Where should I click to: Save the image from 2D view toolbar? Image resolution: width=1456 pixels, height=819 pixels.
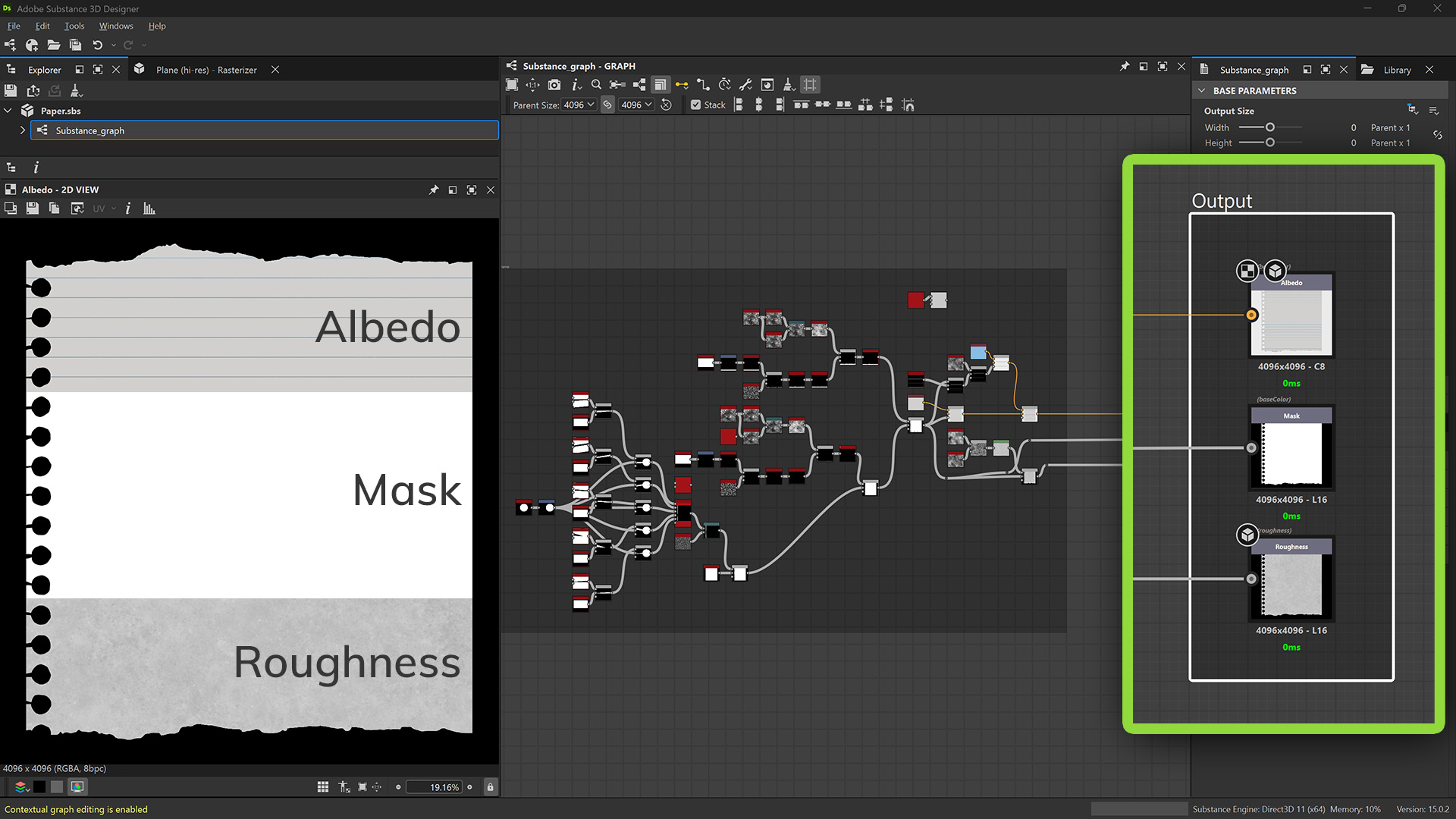pos(33,209)
